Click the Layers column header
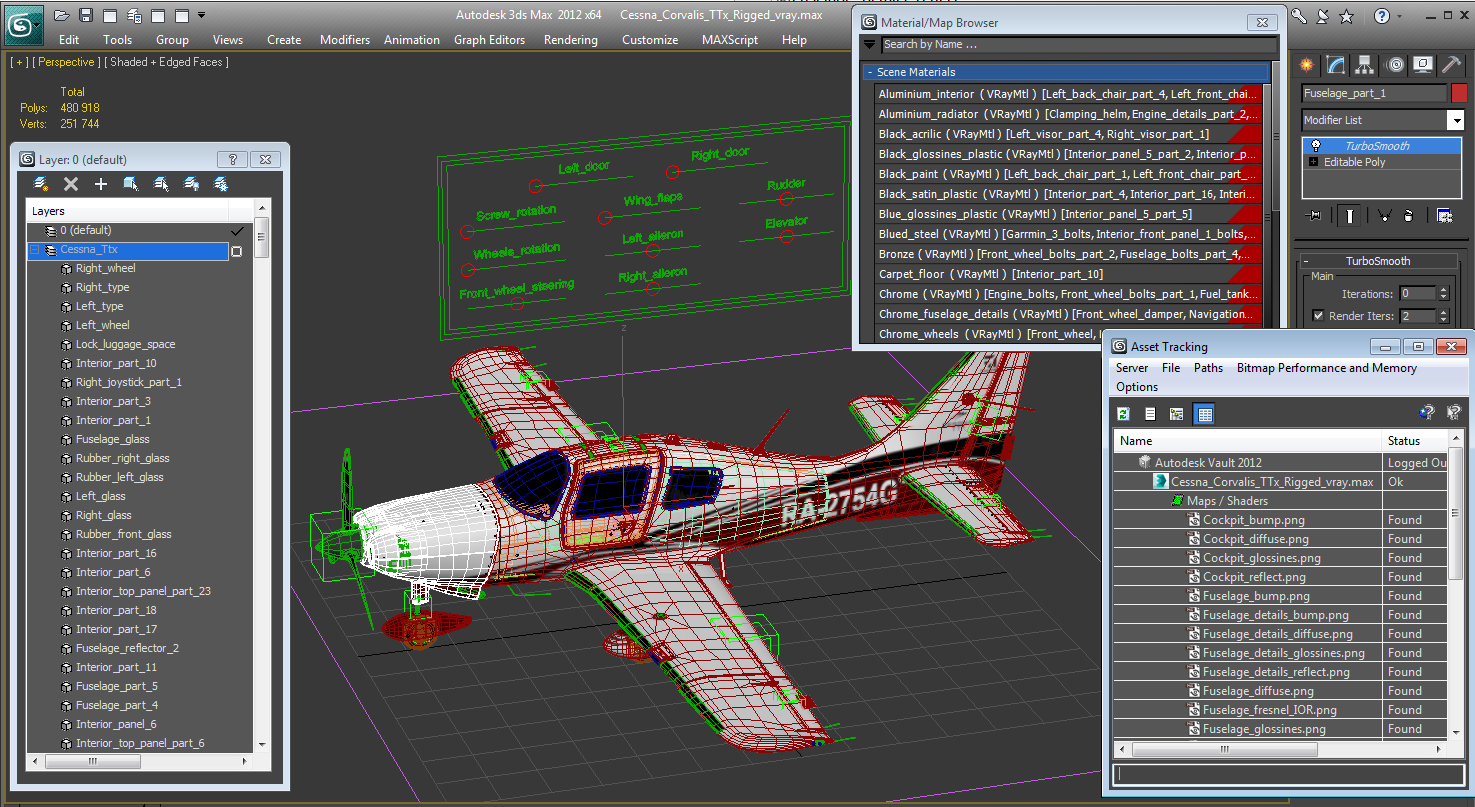Viewport: 1475px width, 807px height. (127, 211)
